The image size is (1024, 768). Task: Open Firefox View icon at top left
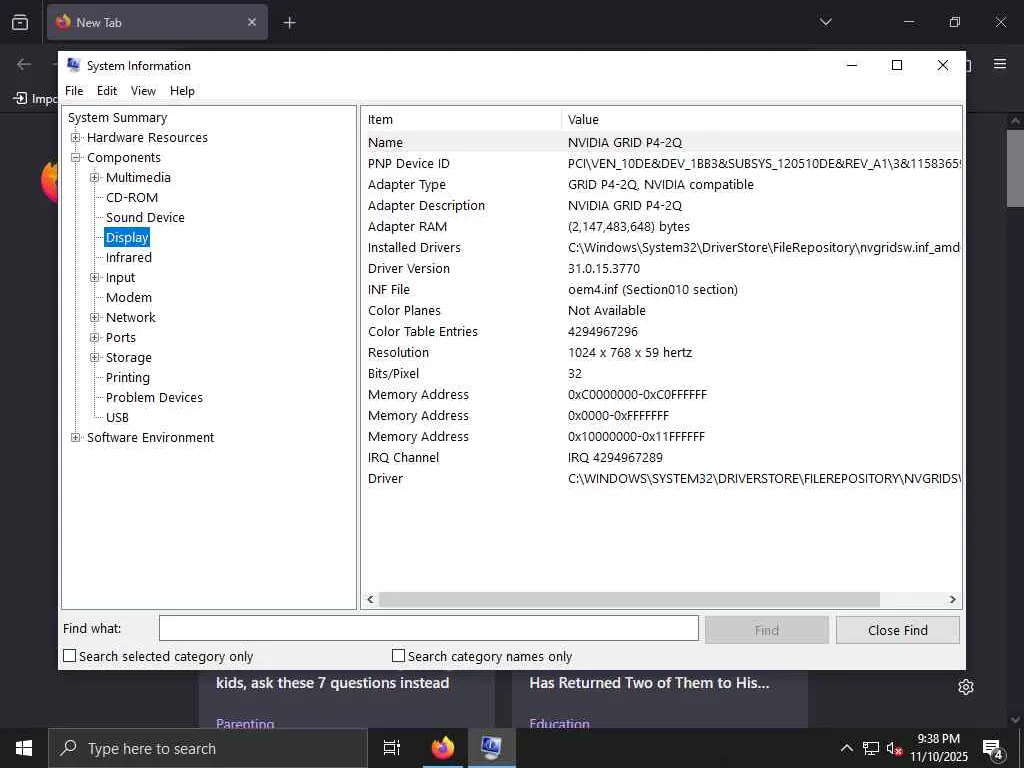(20, 22)
